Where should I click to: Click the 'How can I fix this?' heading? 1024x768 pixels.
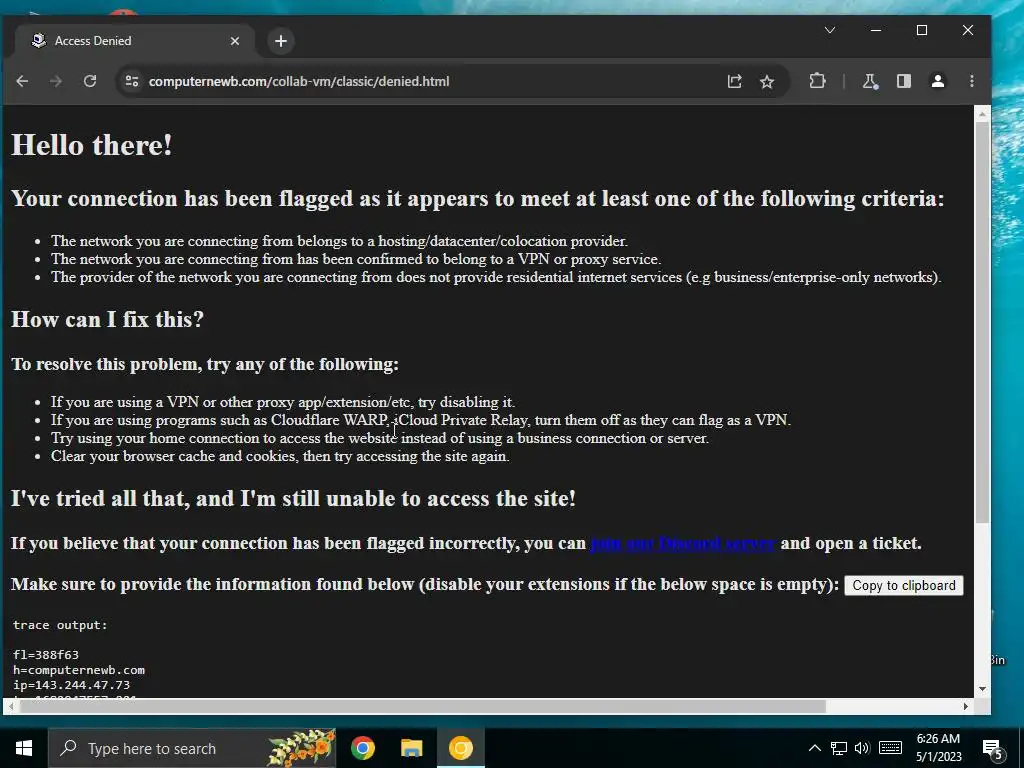[x=108, y=319]
